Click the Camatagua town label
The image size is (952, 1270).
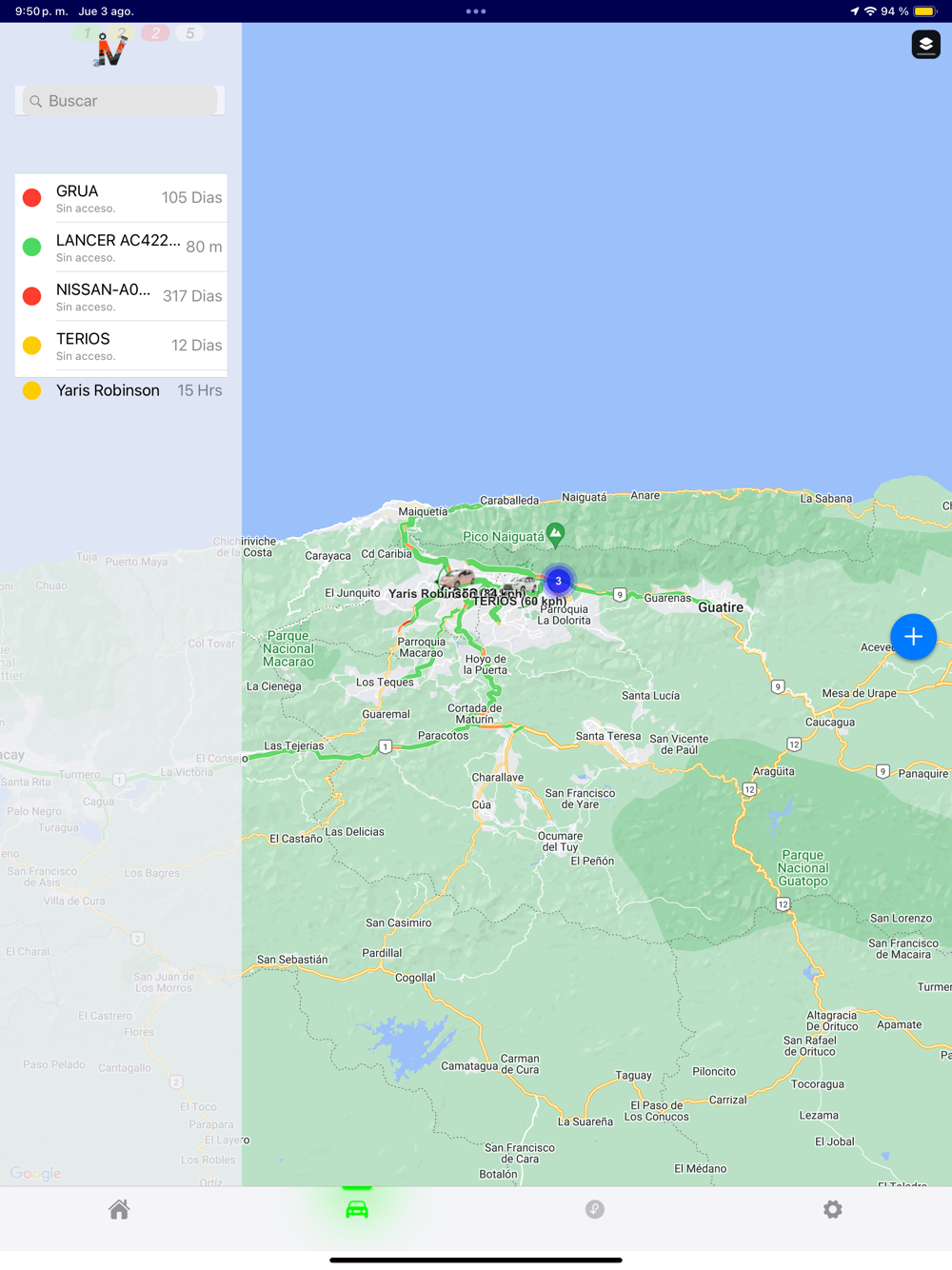[469, 1066]
